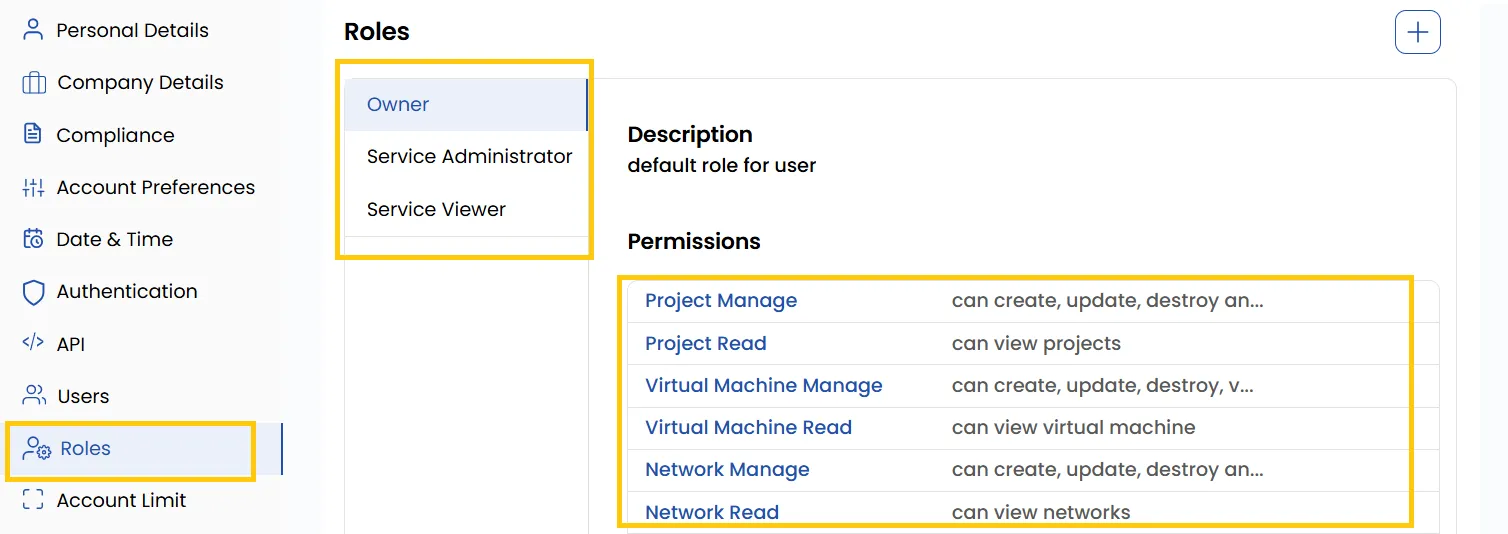
Task: Click the 'can view networks' description
Action: tap(1041, 512)
